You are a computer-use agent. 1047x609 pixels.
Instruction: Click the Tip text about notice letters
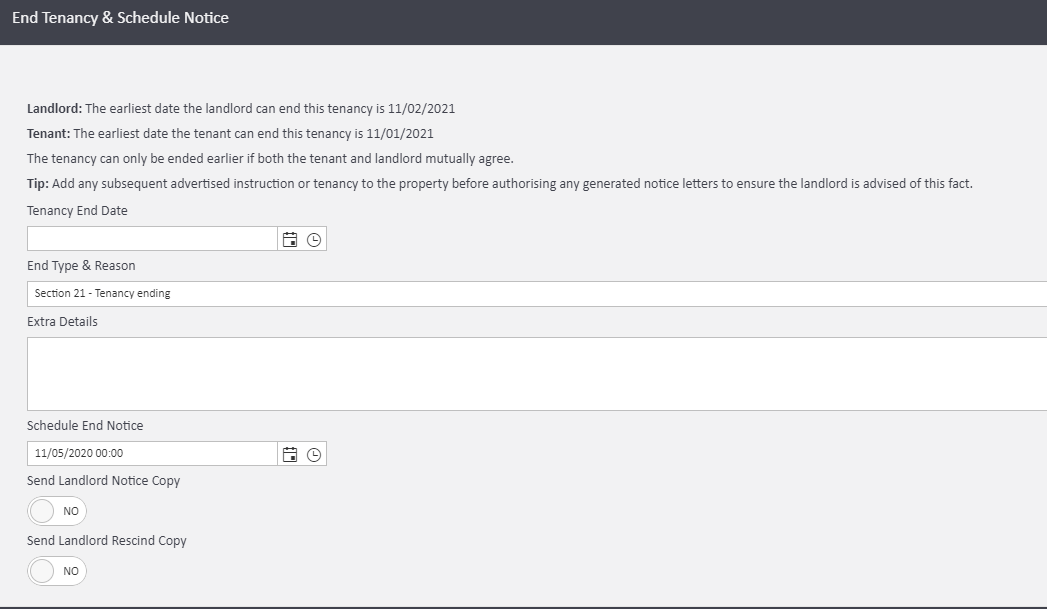pos(499,184)
